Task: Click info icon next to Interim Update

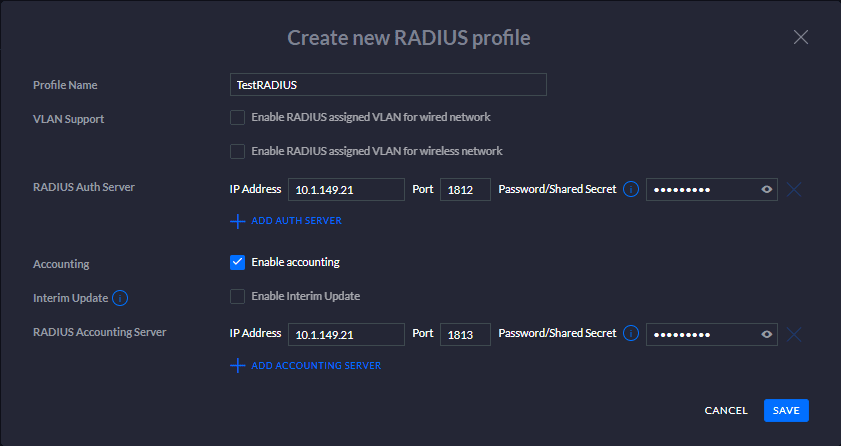Action: [x=120, y=297]
